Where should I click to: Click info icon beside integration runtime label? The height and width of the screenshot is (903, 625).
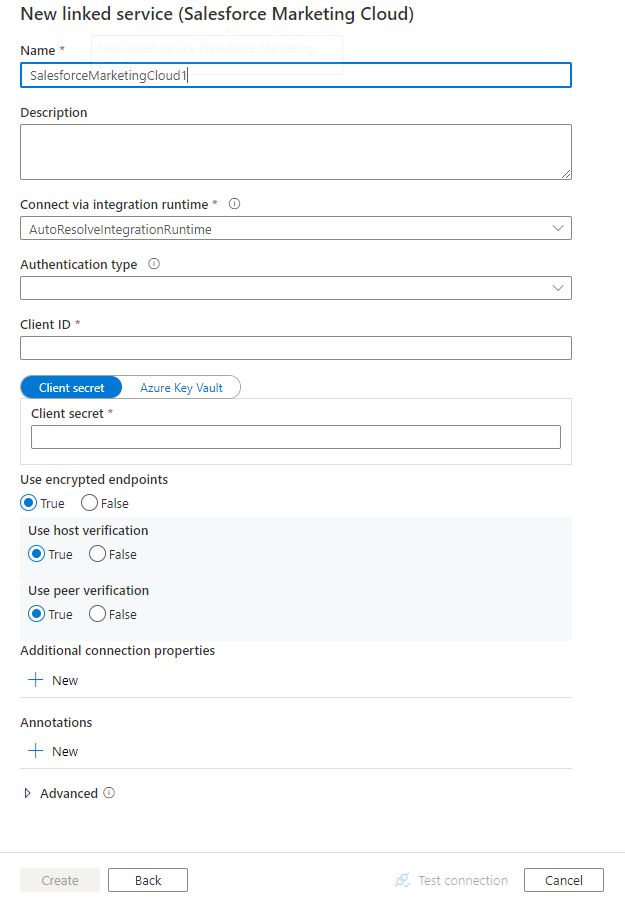click(x=235, y=204)
